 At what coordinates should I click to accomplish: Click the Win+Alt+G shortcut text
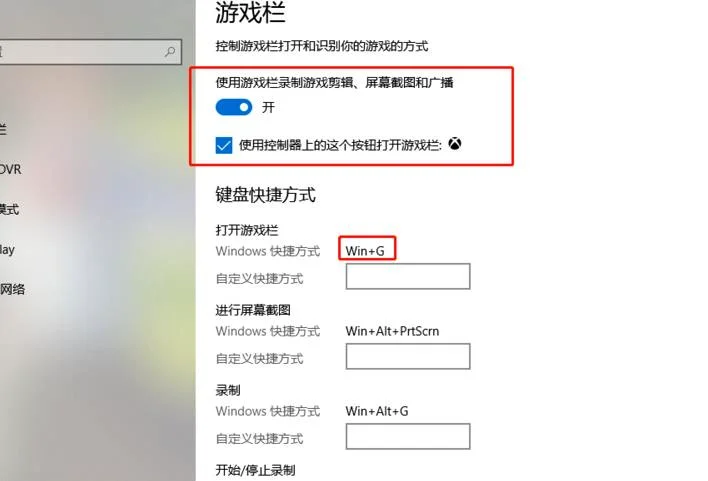click(377, 411)
